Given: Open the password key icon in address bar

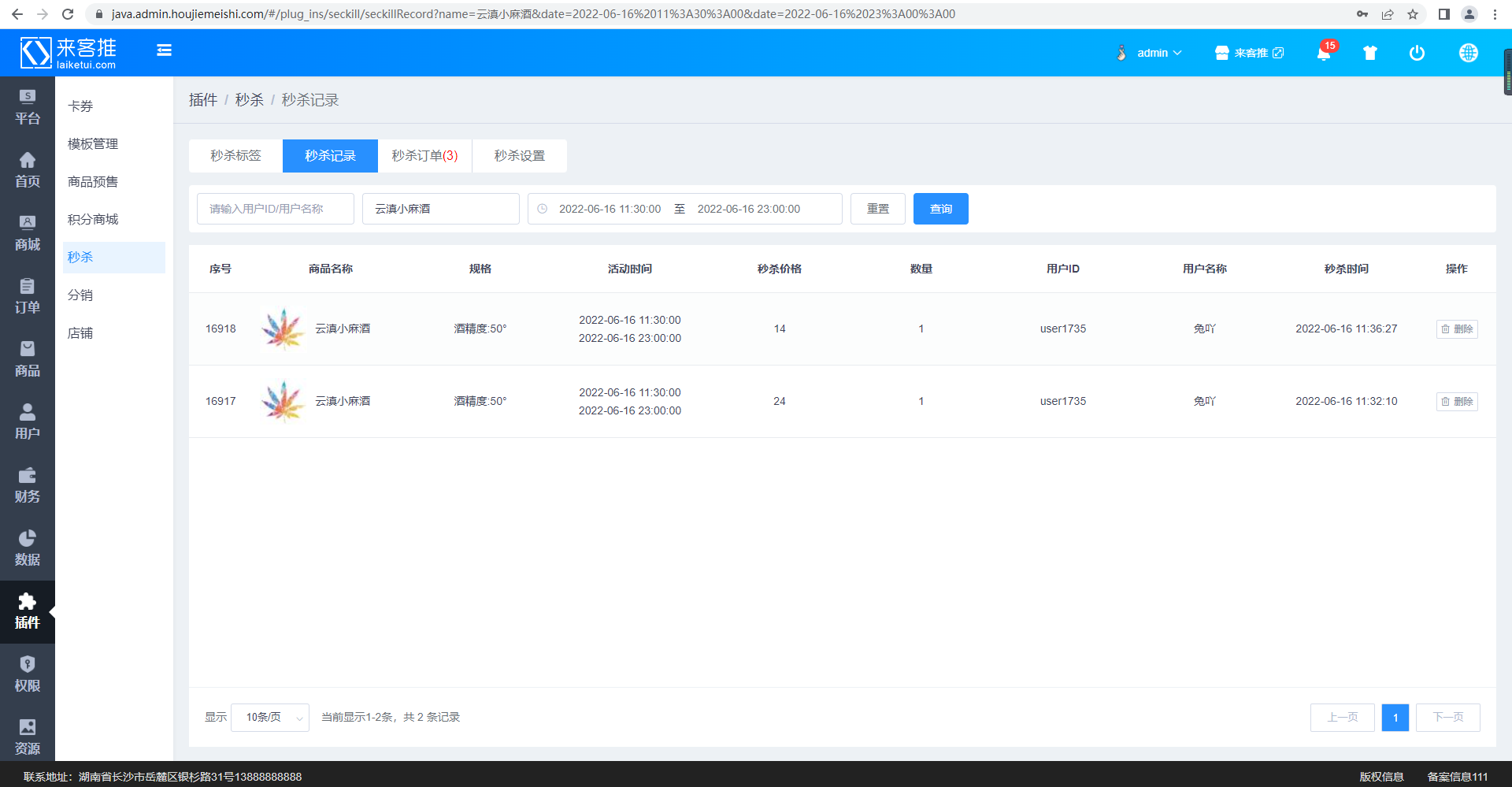Looking at the screenshot, I should [x=1362, y=14].
